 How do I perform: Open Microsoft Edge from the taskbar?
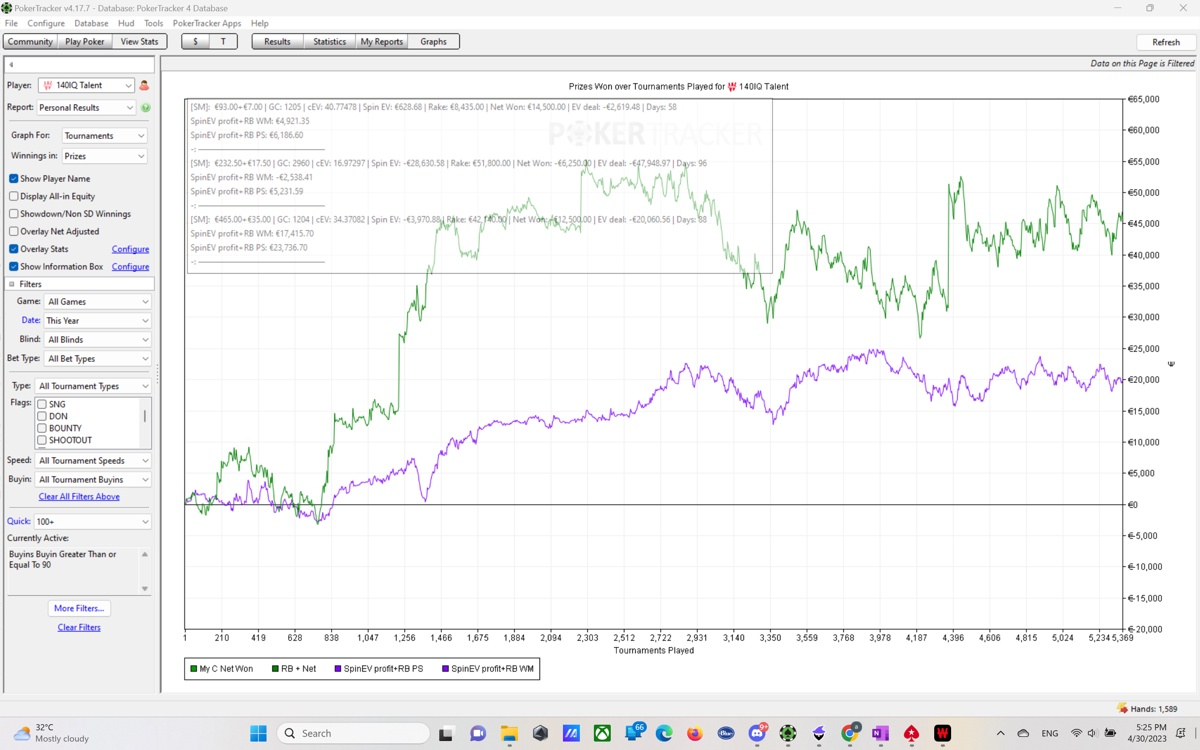(664, 733)
